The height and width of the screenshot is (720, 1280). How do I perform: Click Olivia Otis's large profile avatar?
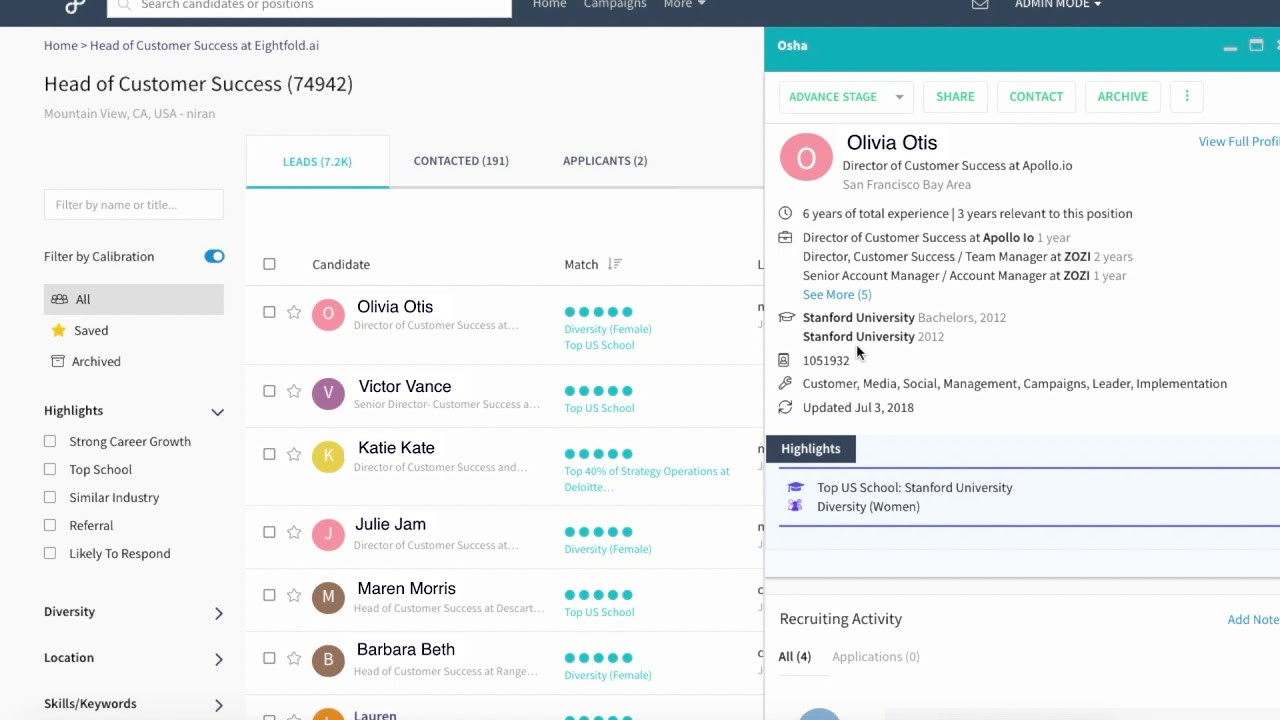pos(806,157)
